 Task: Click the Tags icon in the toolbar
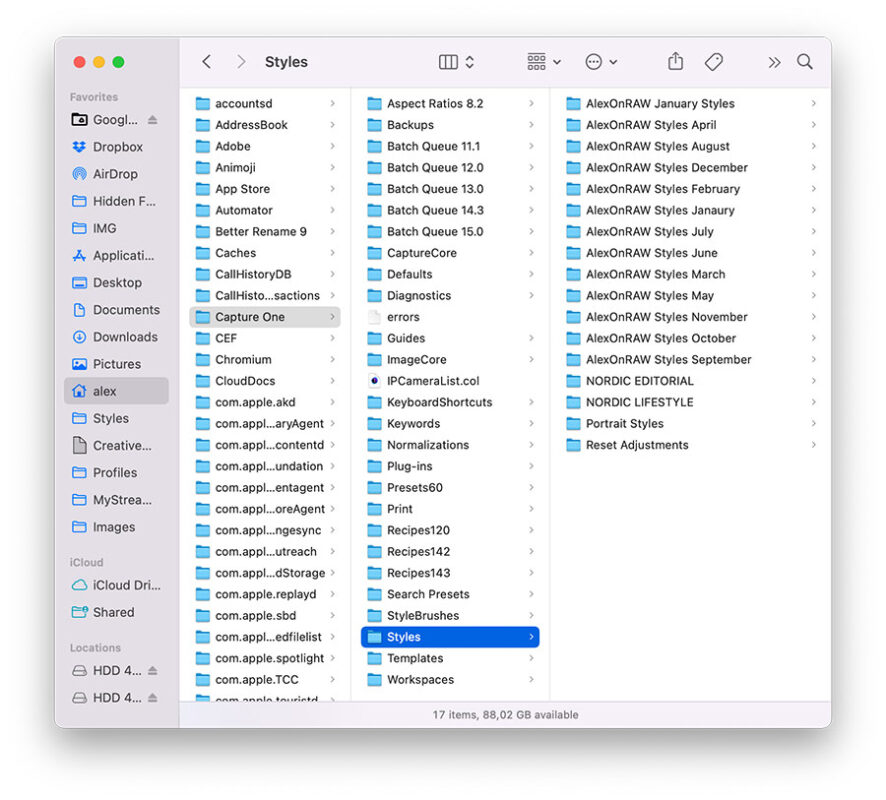tap(714, 61)
